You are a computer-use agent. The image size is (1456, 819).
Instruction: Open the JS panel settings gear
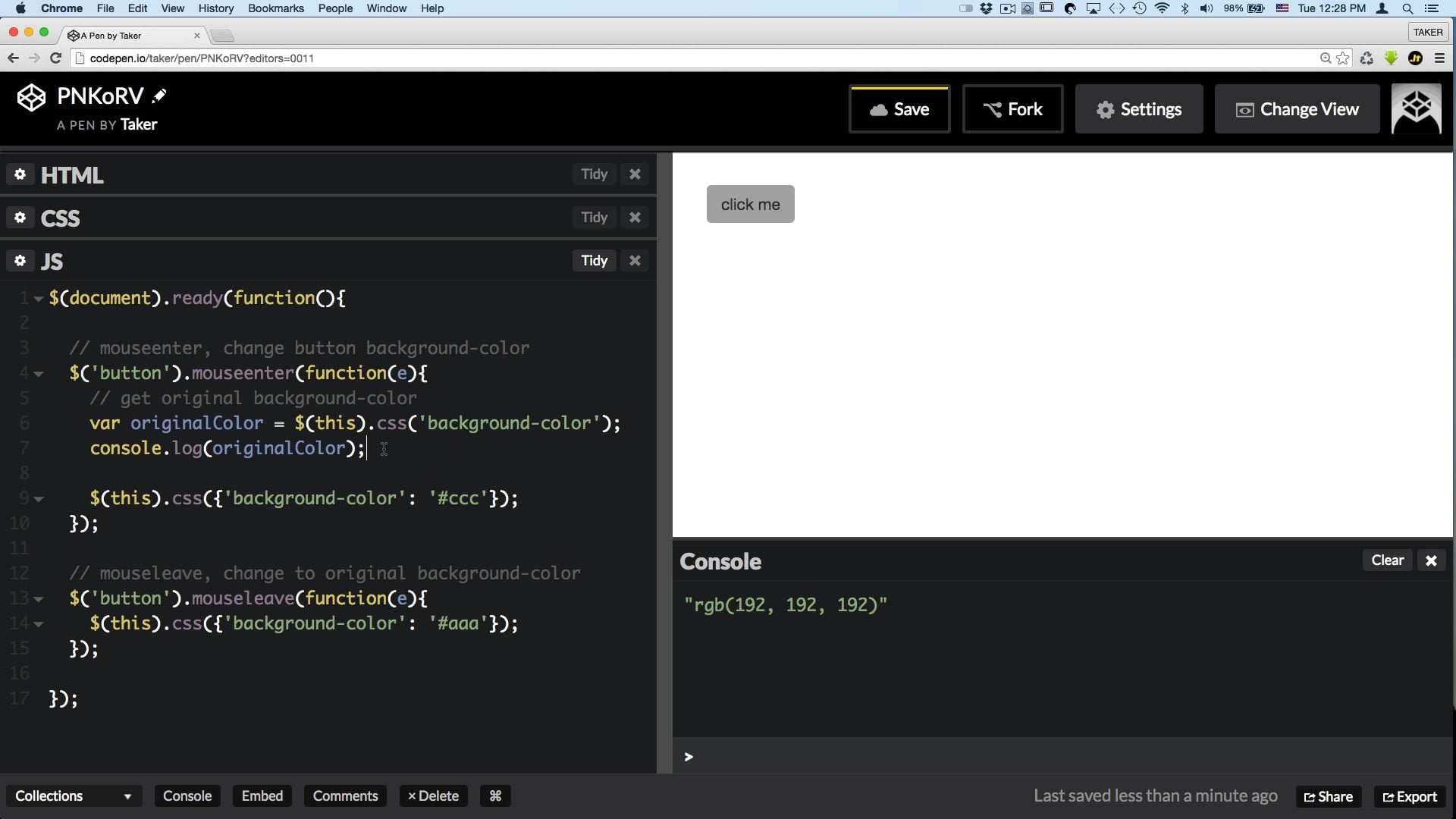(x=20, y=261)
